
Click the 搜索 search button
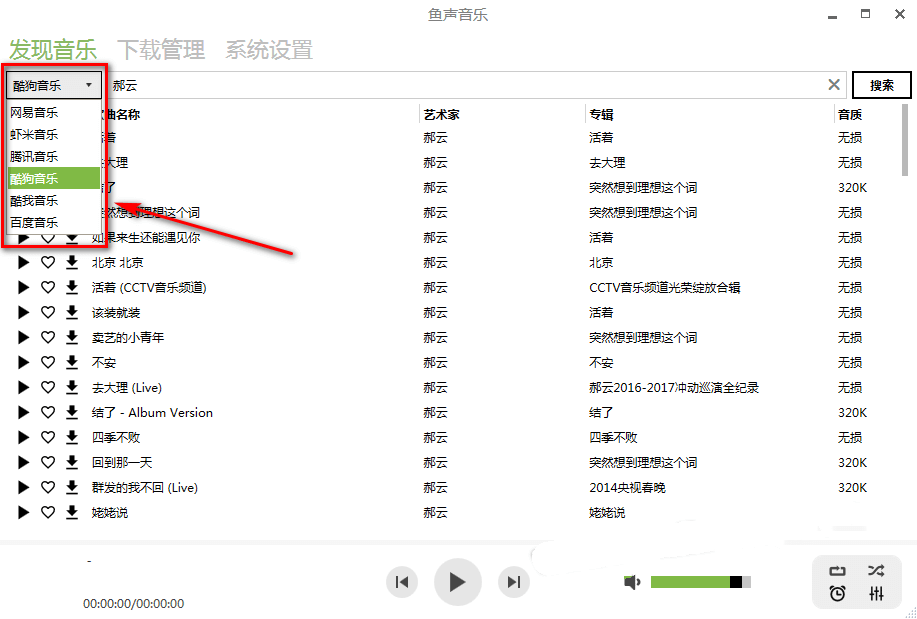click(x=881, y=85)
